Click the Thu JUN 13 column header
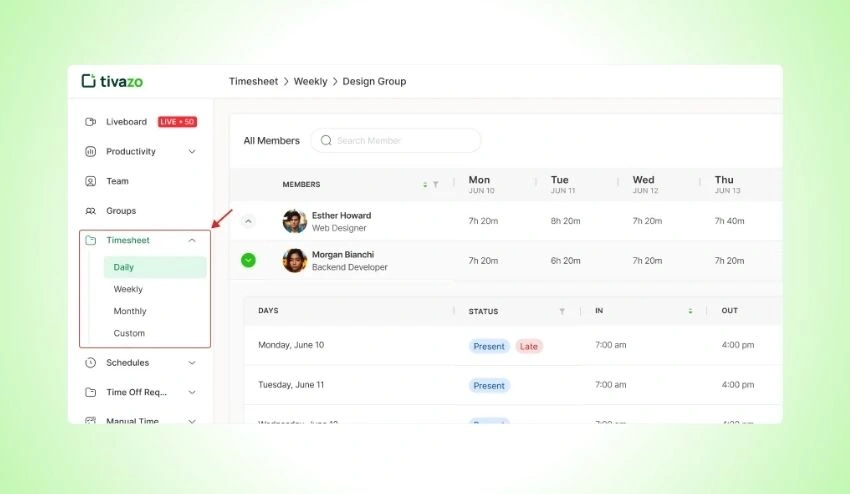The image size is (850, 494). click(x=727, y=184)
